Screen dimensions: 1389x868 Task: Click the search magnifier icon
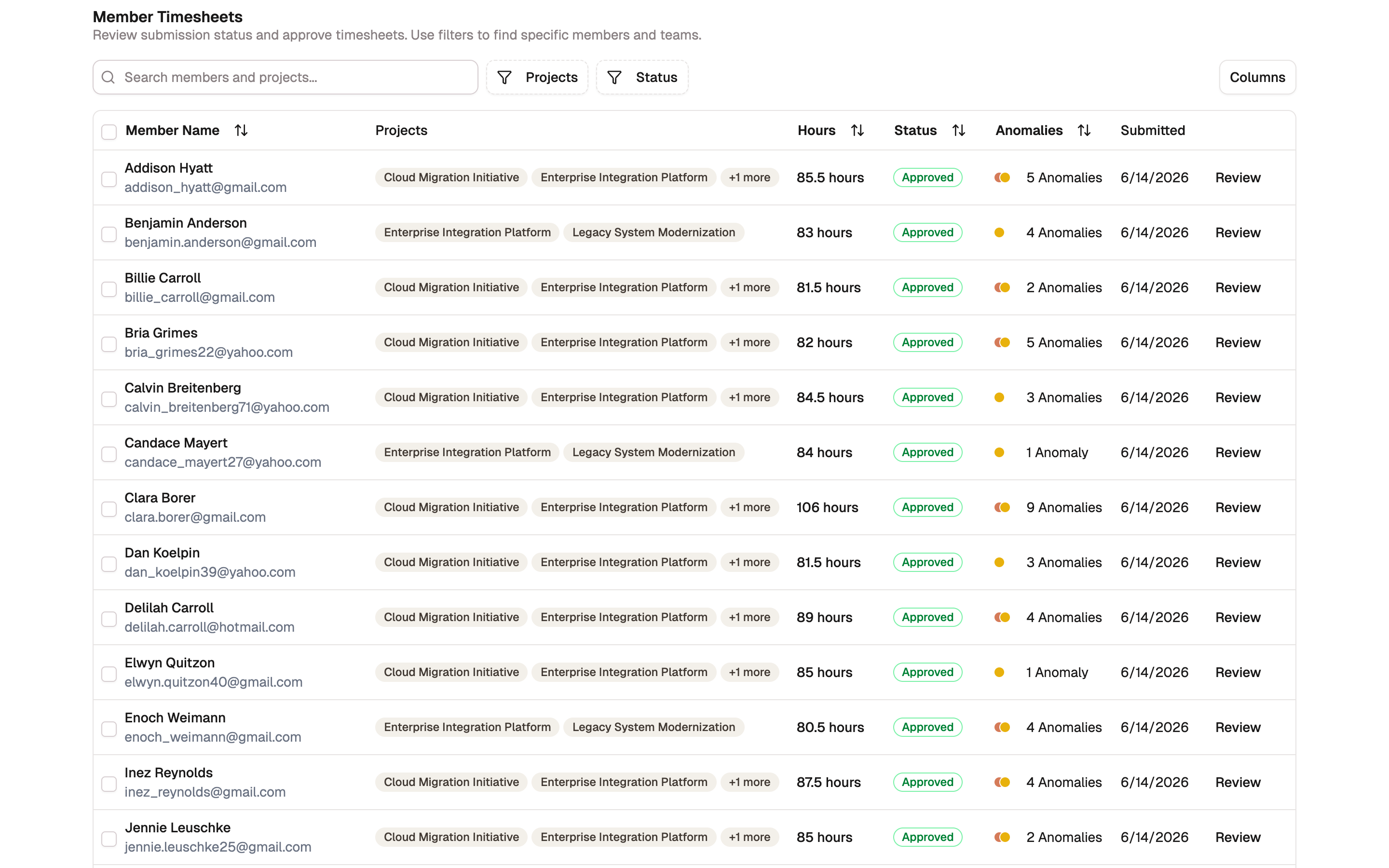click(x=108, y=77)
